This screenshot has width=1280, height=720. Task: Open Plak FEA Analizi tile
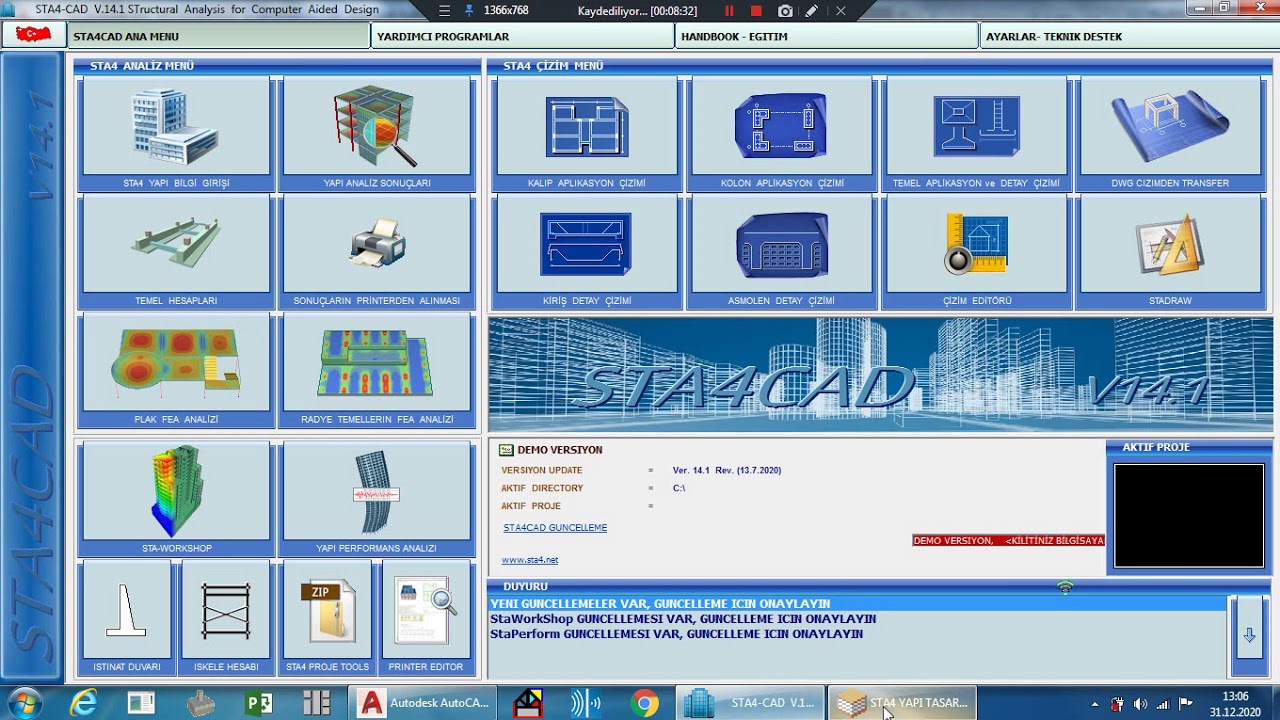(176, 371)
